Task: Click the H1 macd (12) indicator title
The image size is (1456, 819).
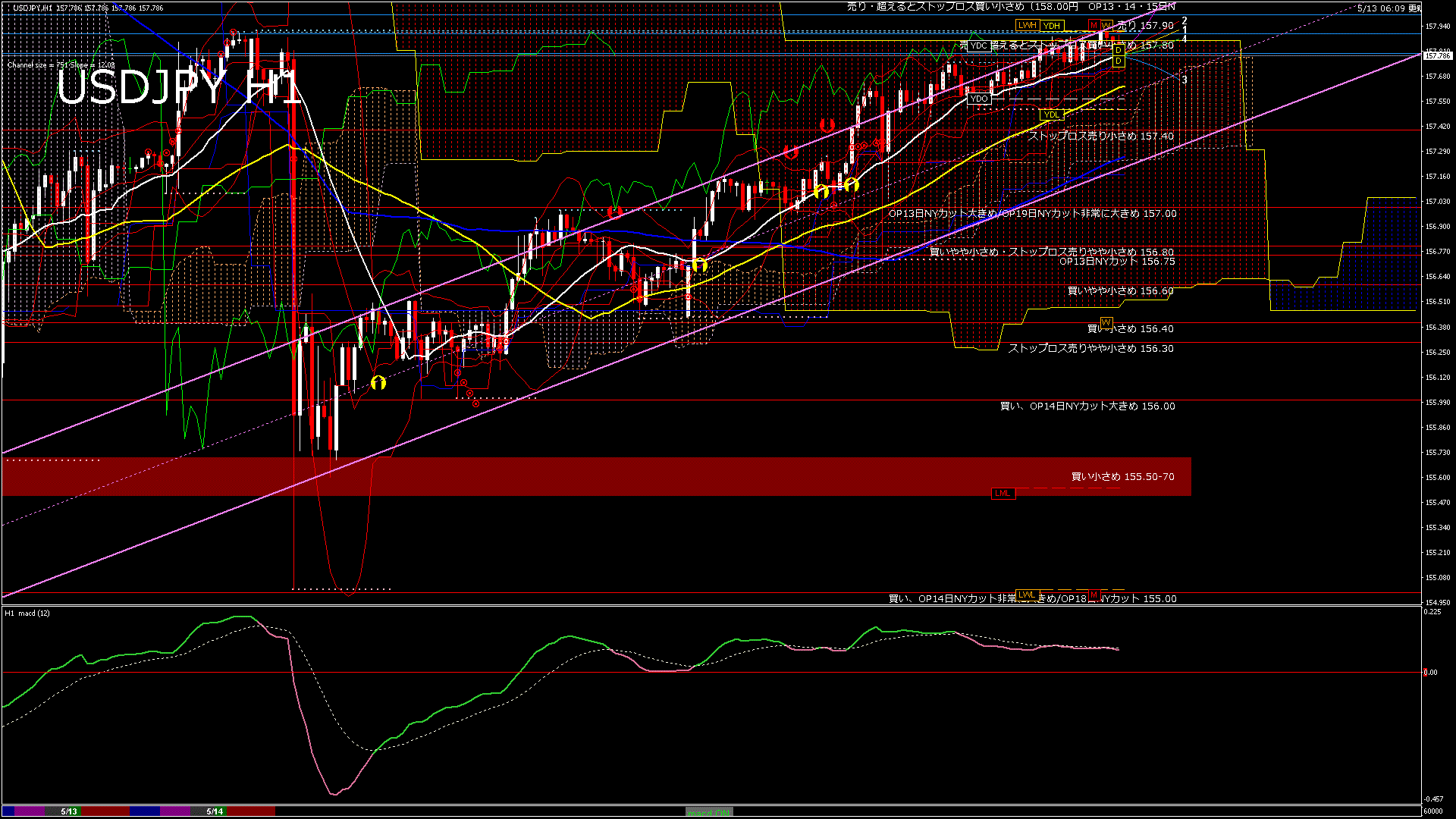Action: pos(27,613)
